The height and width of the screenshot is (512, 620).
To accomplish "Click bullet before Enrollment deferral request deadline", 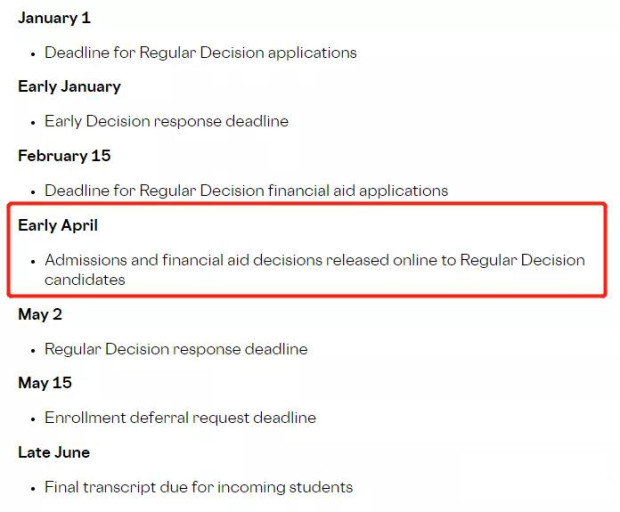I will coord(33,419).
